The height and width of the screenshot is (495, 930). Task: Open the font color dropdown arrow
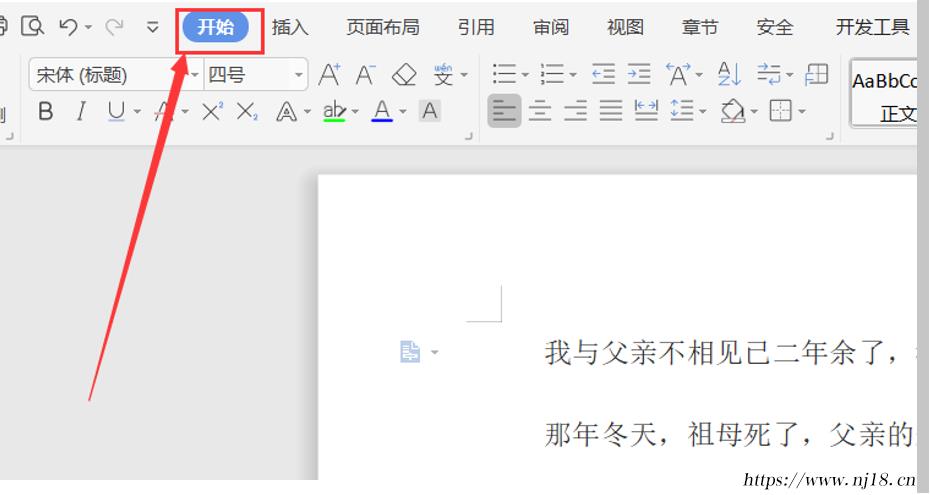click(x=403, y=111)
